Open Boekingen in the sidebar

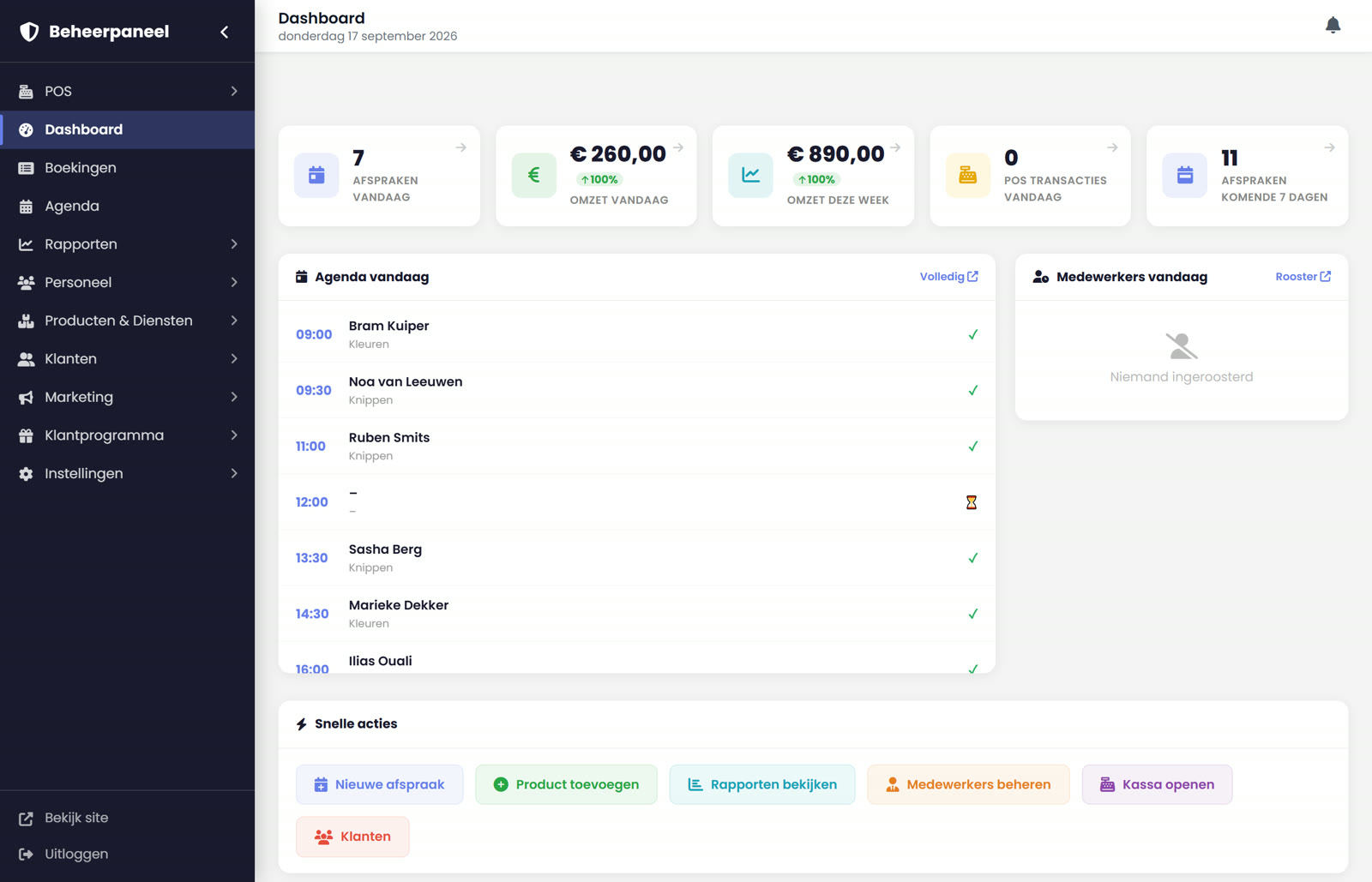click(127, 168)
